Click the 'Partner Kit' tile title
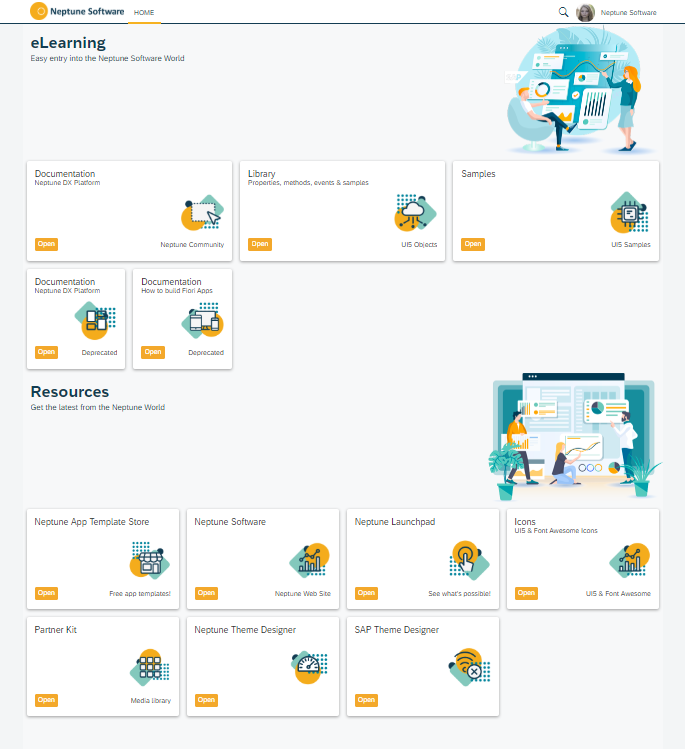This screenshot has width=685, height=749. click(x=55, y=630)
